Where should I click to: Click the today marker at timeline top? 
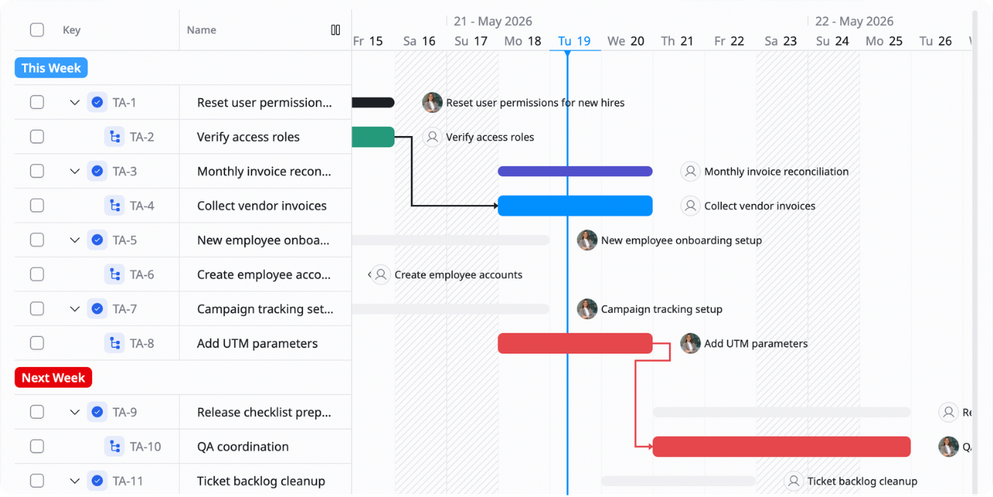[x=567, y=53]
